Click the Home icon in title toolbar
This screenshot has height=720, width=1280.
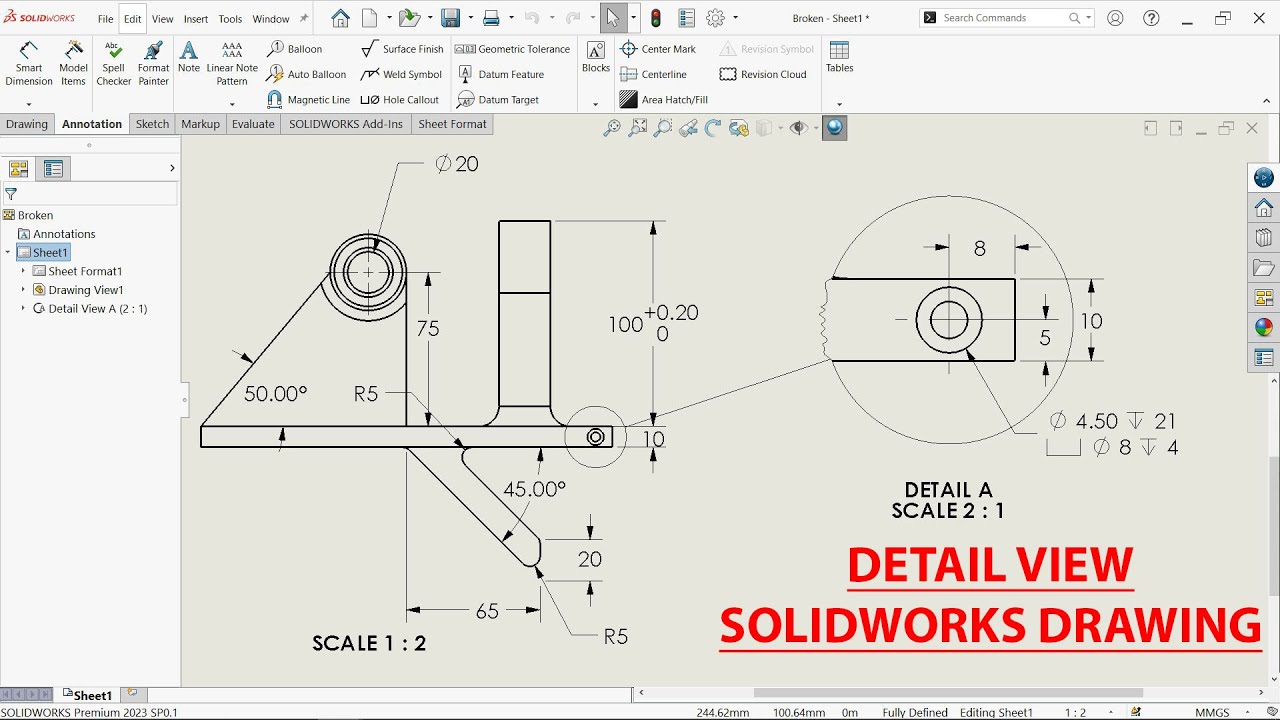click(340, 18)
